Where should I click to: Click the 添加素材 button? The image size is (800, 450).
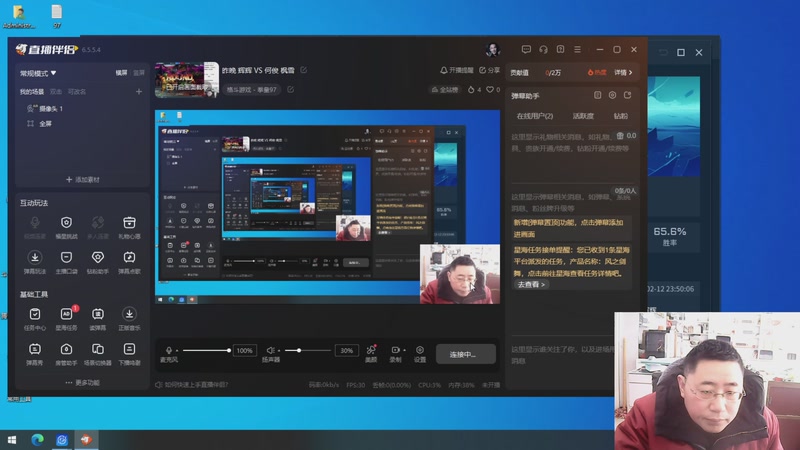pyautogui.click(x=83, y=180)
